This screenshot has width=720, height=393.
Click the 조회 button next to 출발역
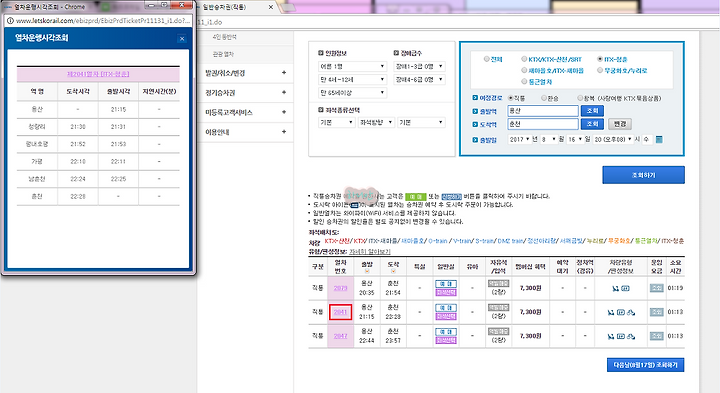pyautogui.click(x=592, y=111)
